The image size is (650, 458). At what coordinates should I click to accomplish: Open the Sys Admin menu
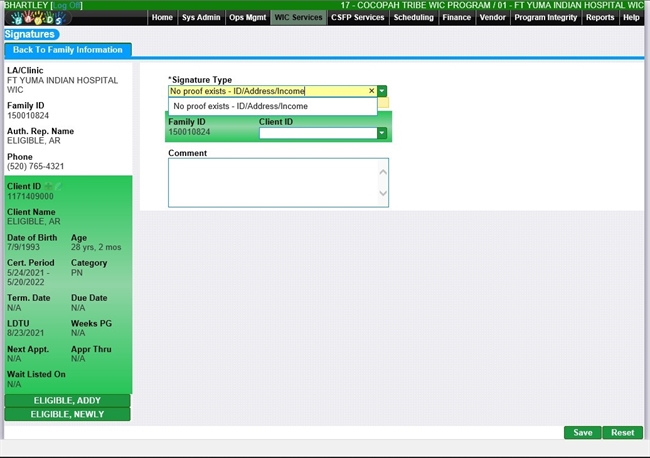201,18
